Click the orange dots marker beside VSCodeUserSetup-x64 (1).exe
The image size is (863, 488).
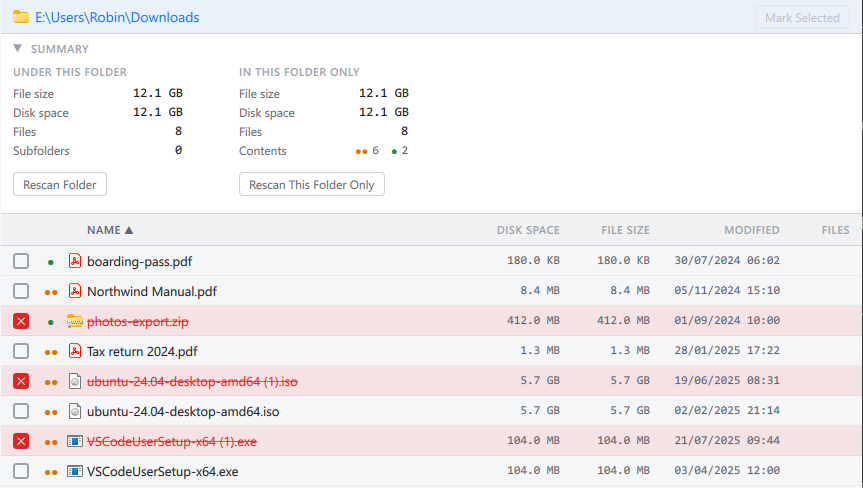(x=51, y=442)
